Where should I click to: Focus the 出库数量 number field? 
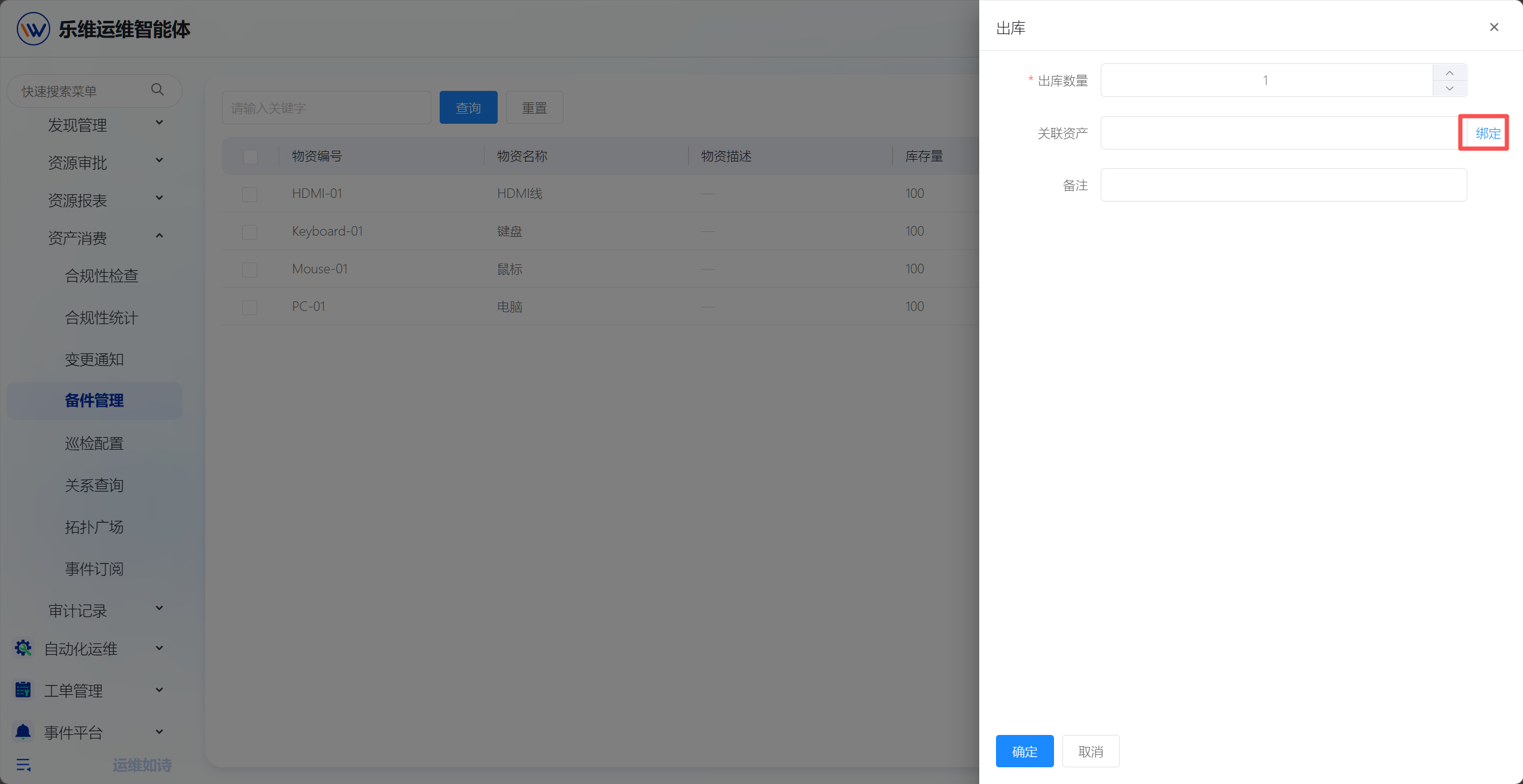pos(1266,80)
